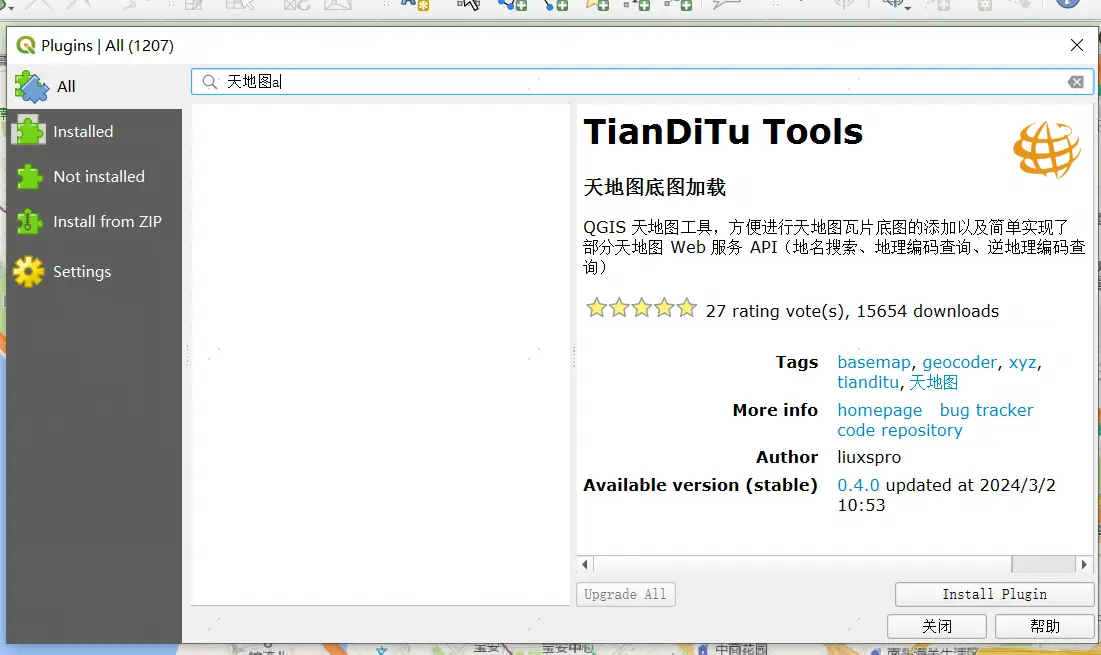Viewport: 1101px width, 655px height.
Task: Click the basemap tag link
Action: (x=873, y=362)
